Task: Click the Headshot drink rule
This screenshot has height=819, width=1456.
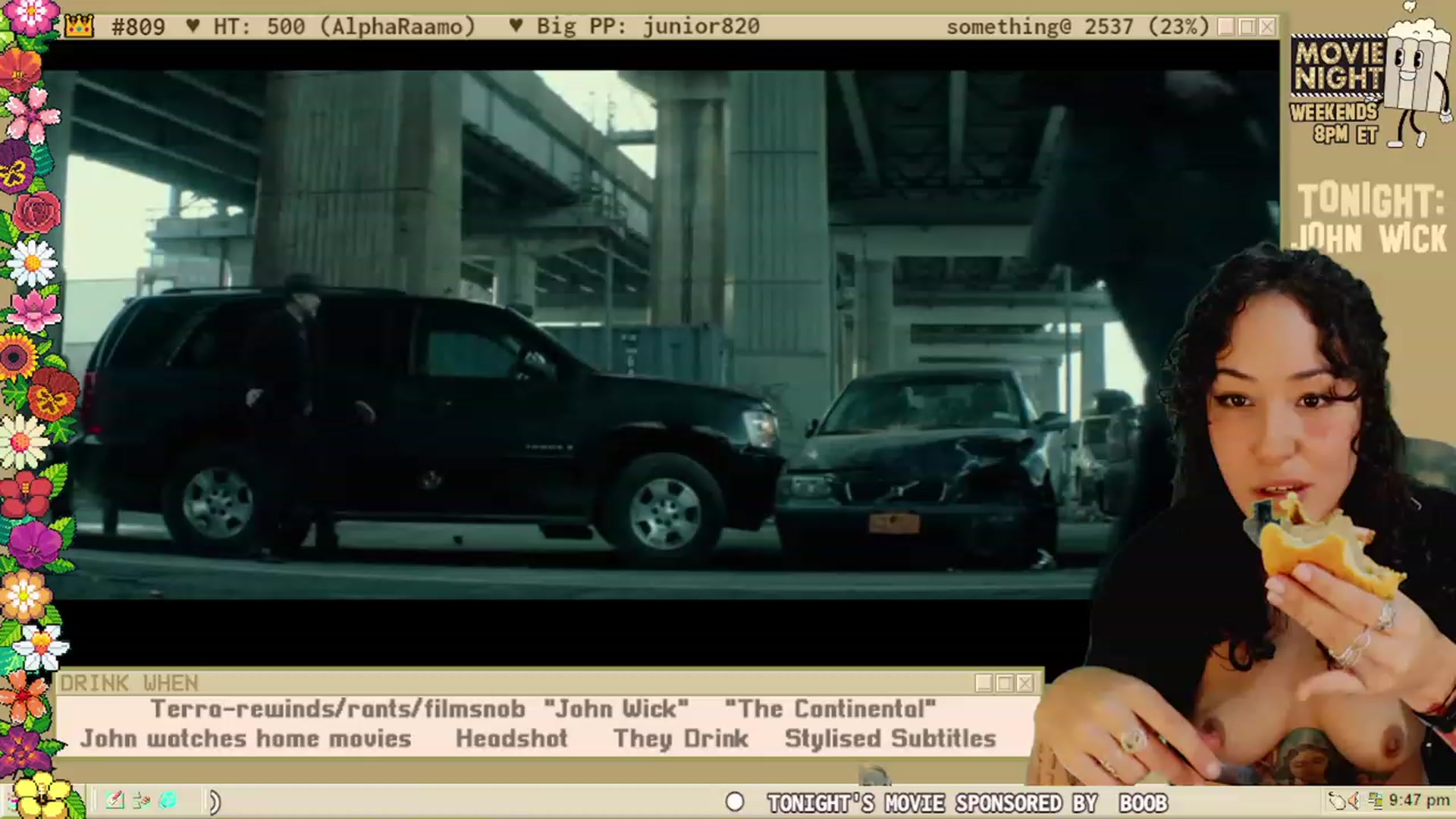Action: point(512,739)
